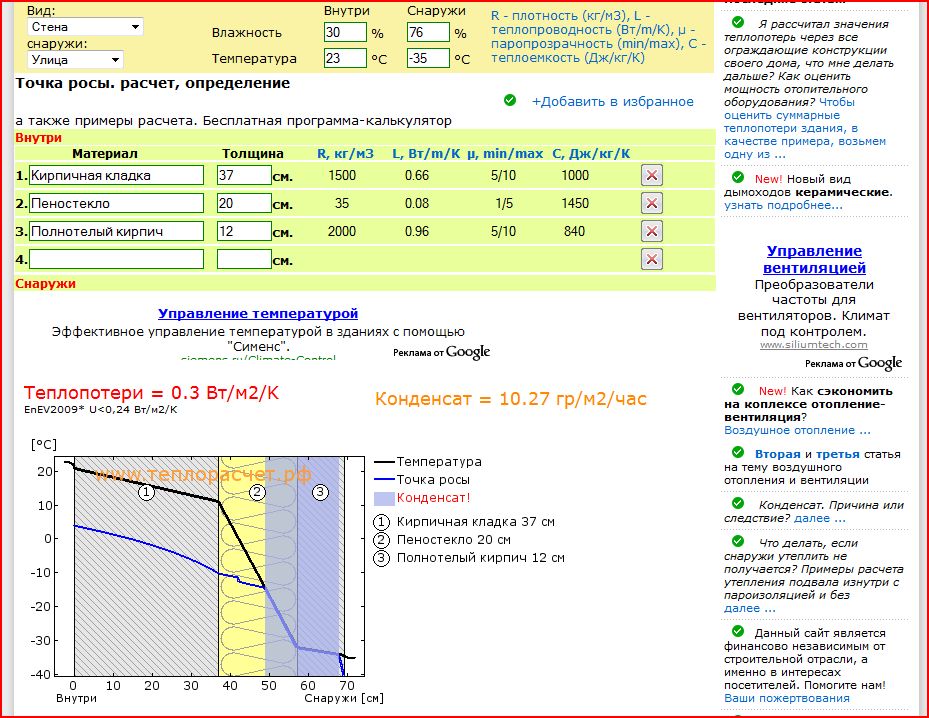Click the empty material field in row 4
This screenshot has width=929, height=718.
point(116,259)
